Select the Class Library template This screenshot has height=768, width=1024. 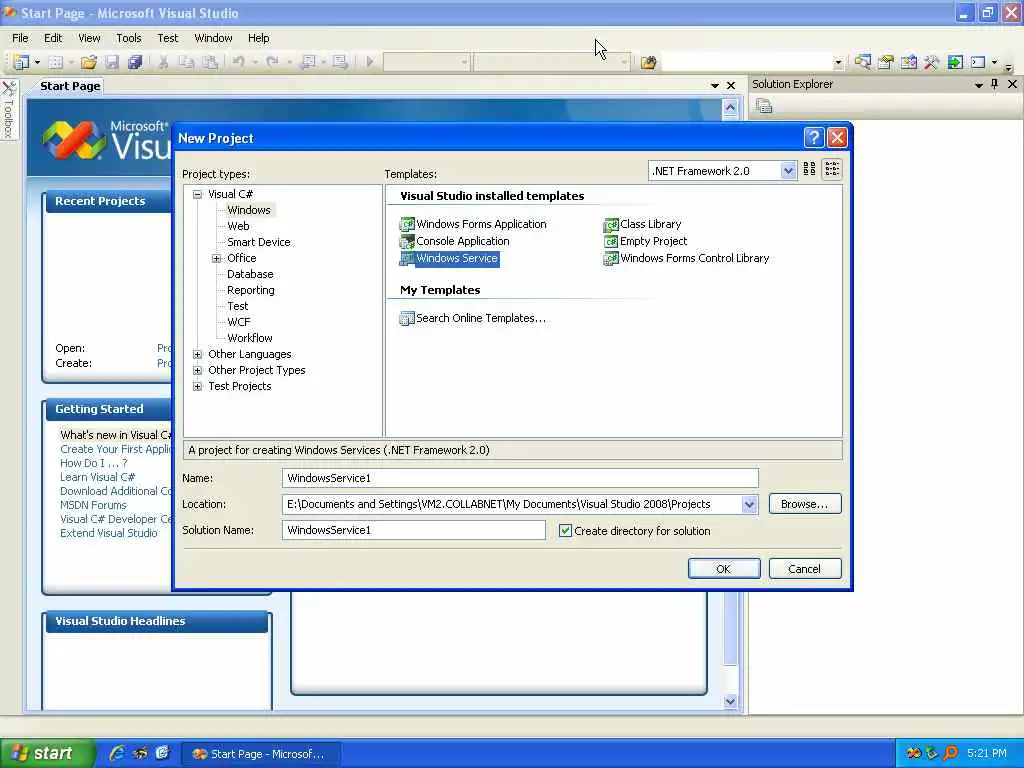point(643,224)
